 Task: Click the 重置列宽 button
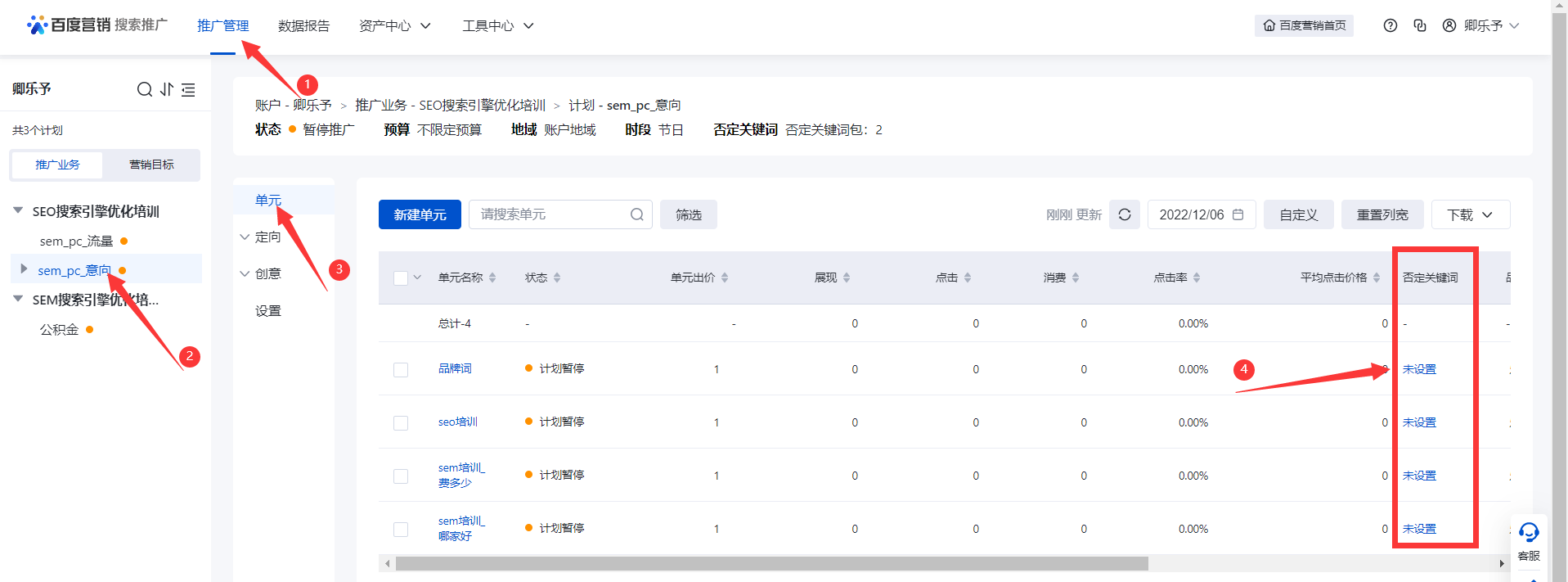click(1382, 214)
